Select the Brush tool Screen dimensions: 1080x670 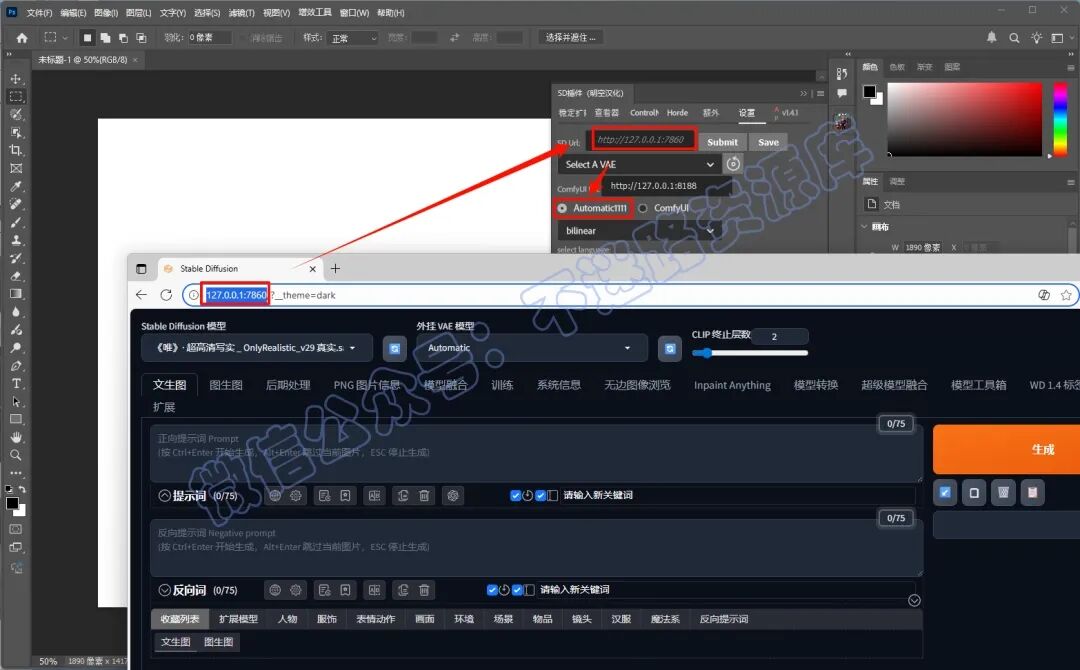click(x=16, y=222)
